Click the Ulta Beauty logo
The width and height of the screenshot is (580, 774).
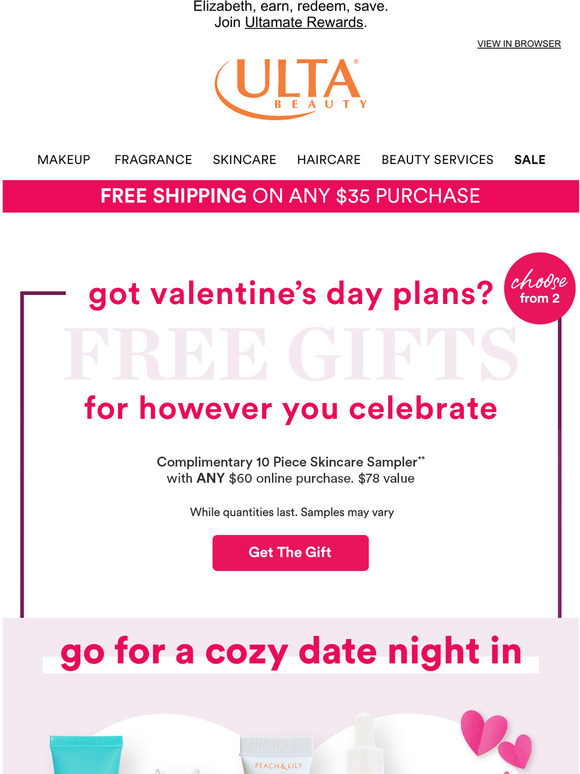291,89
